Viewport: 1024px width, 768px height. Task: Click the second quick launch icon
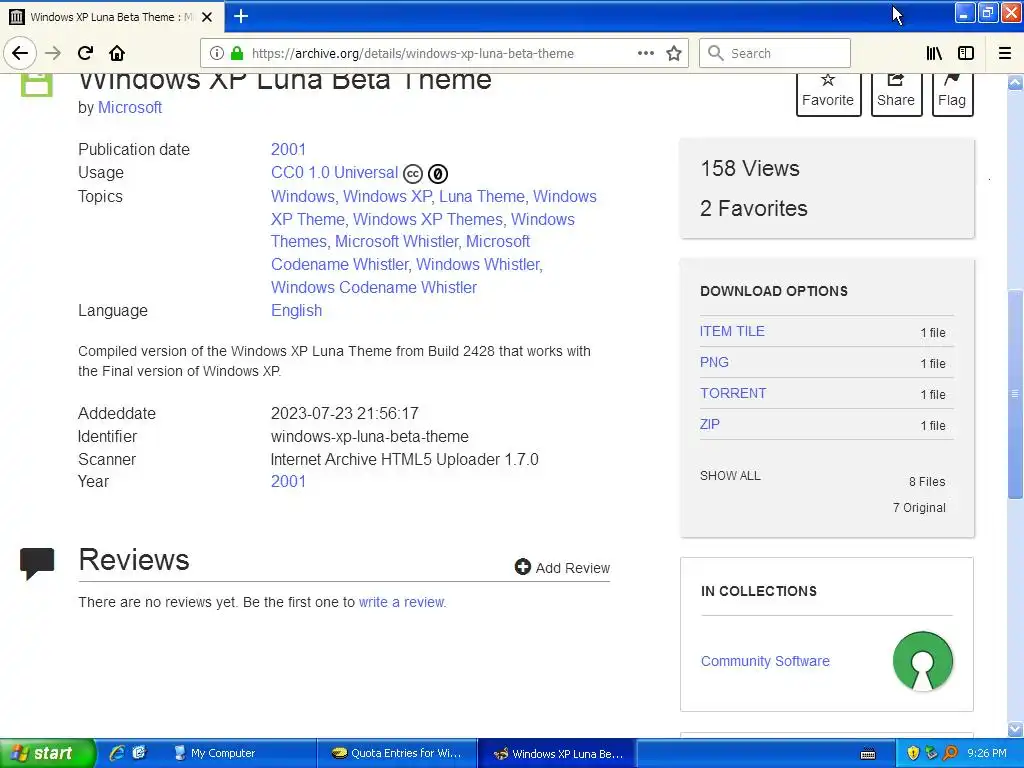point(139,753)
